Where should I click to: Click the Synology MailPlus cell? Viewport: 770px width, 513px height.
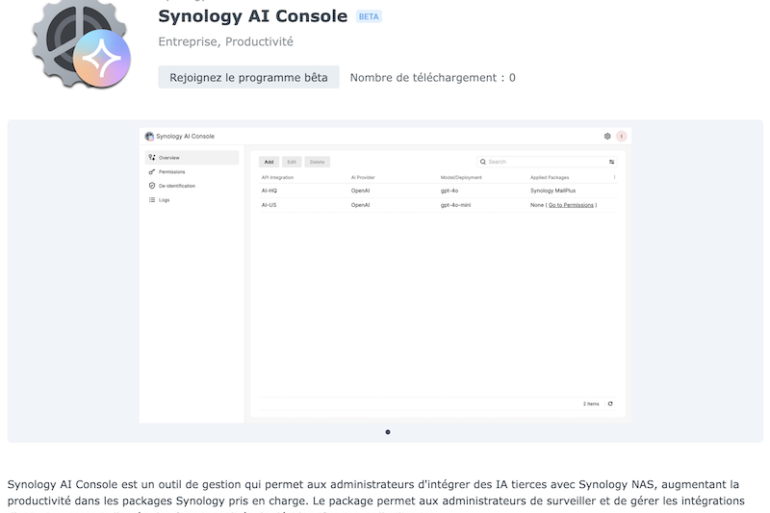[x=553, y=190]
